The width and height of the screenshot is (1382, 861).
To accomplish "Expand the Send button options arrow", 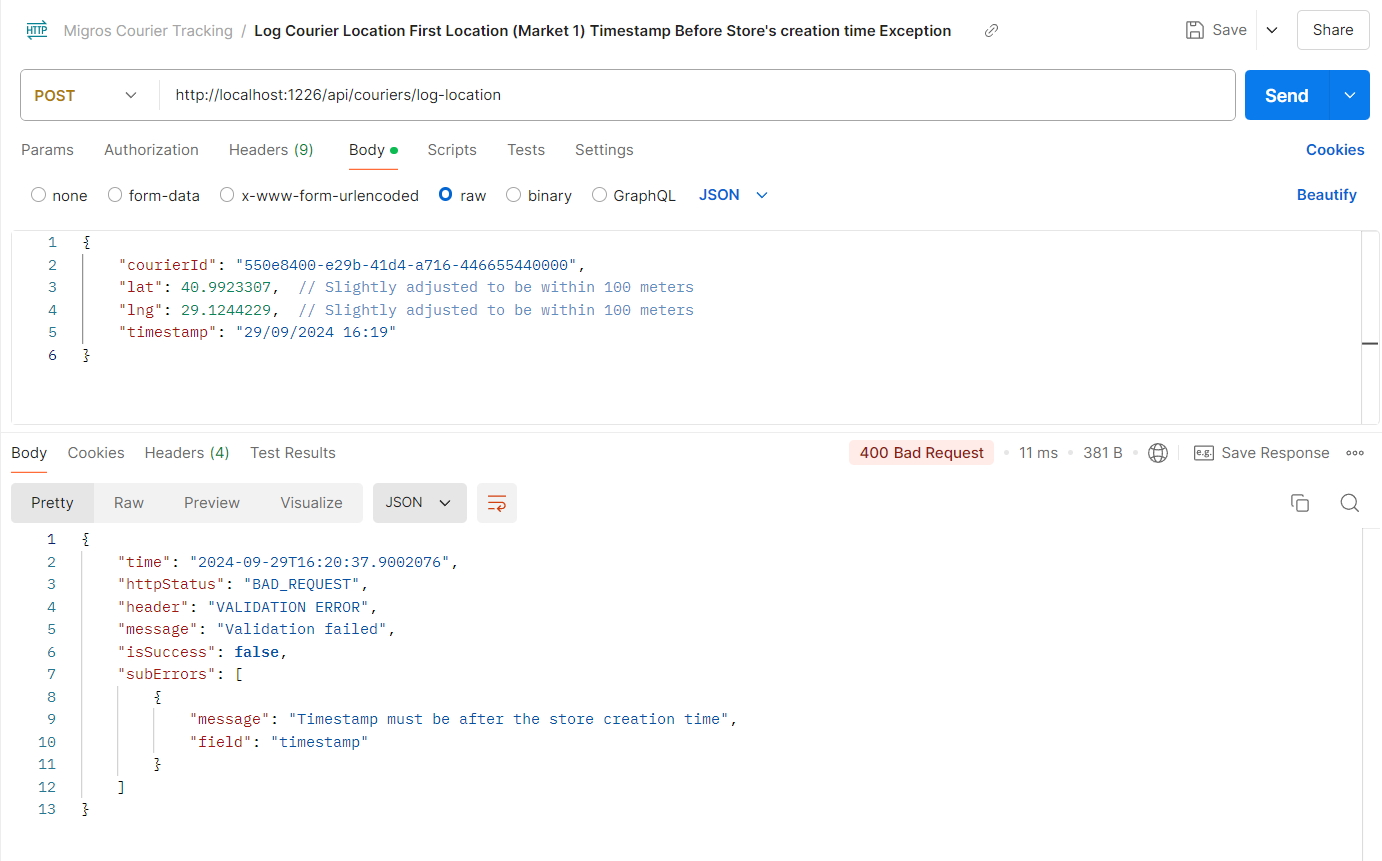I will click(x=1350, y=95).
